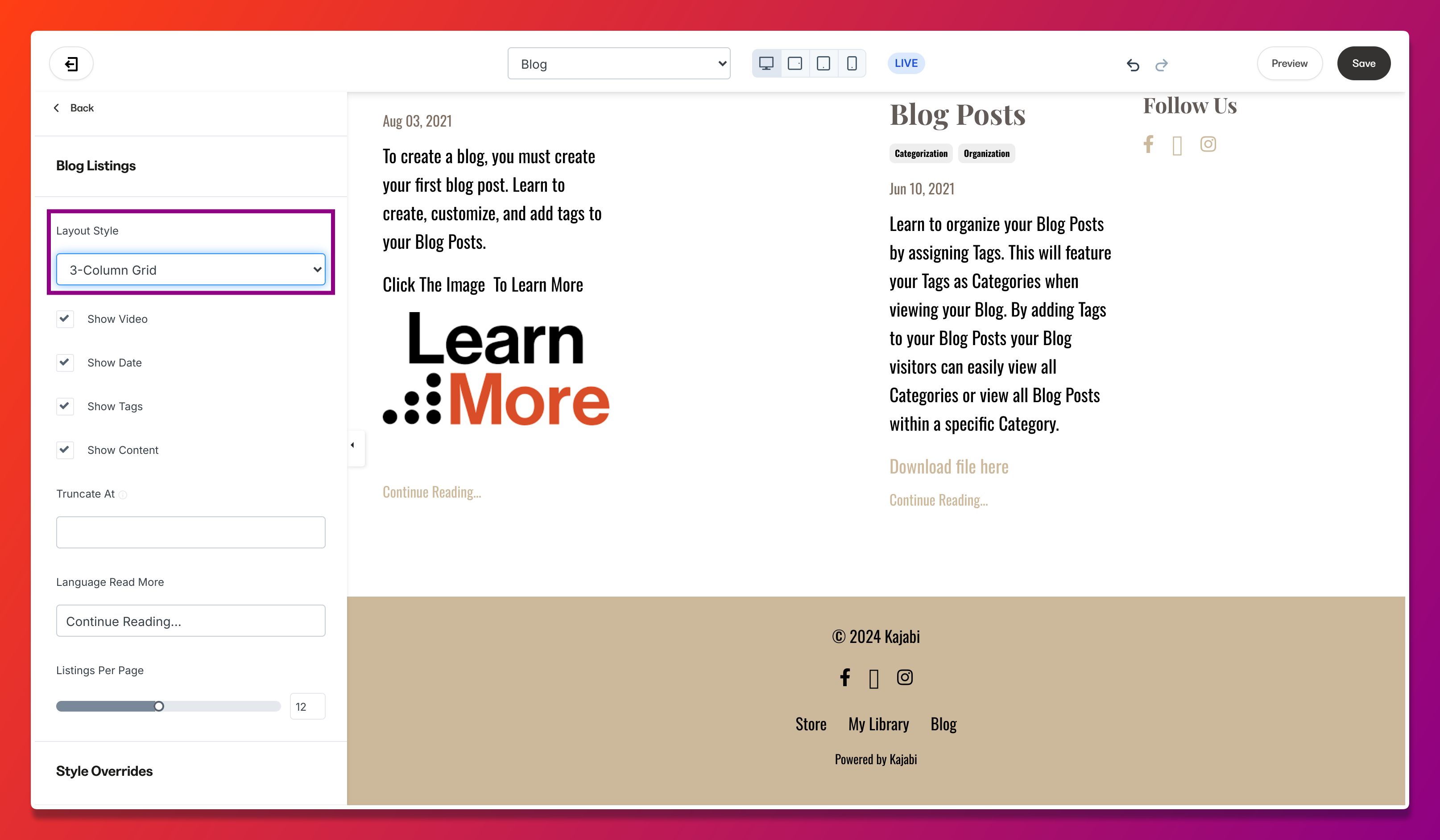This screenshot has height=840, width=1440.
Task: Click the Truncate At input field
Action: pos(191,533)
